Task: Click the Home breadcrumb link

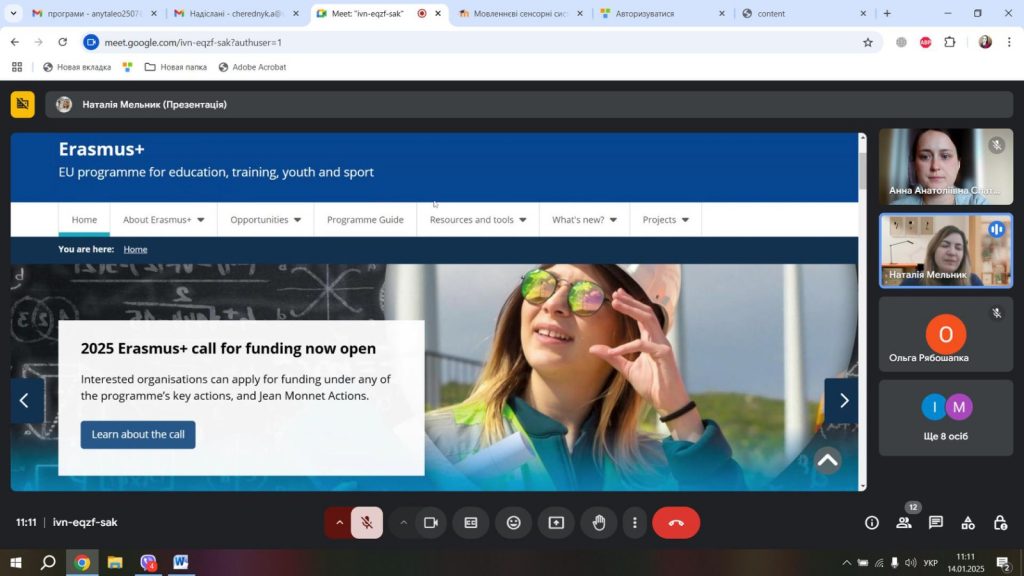Action: (135, 249)
